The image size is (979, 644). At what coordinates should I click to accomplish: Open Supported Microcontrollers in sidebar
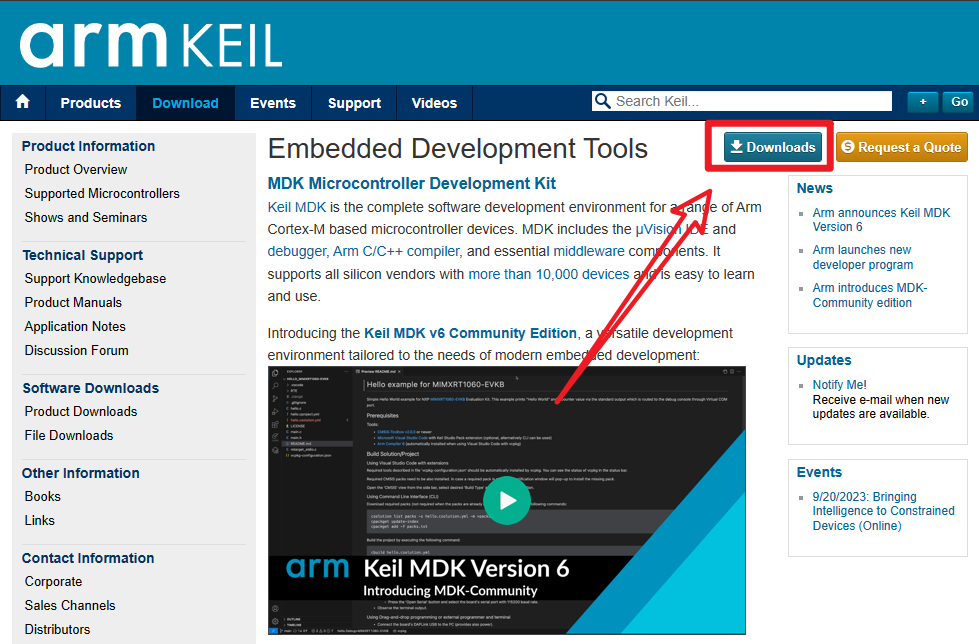click(102, 193)
